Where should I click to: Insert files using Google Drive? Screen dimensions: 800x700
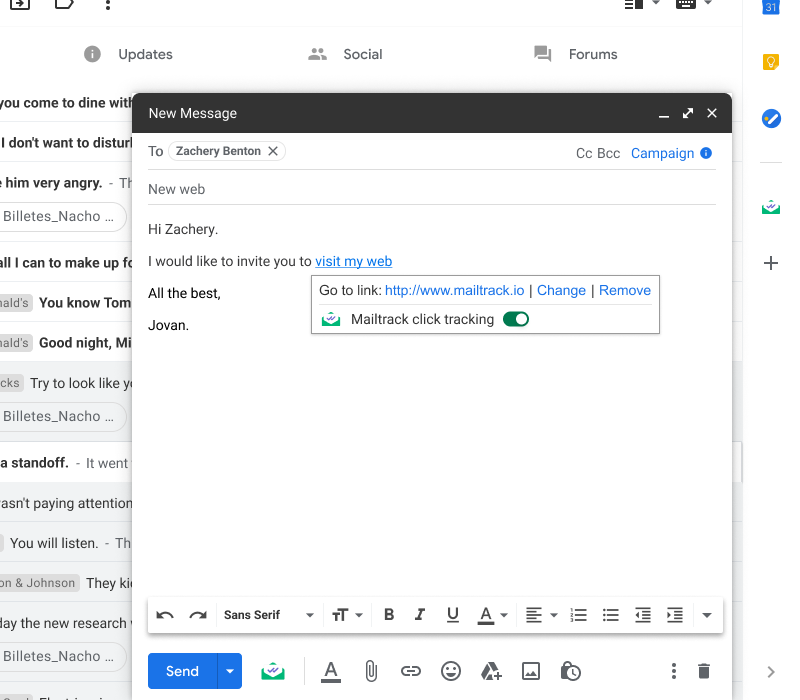491,671
